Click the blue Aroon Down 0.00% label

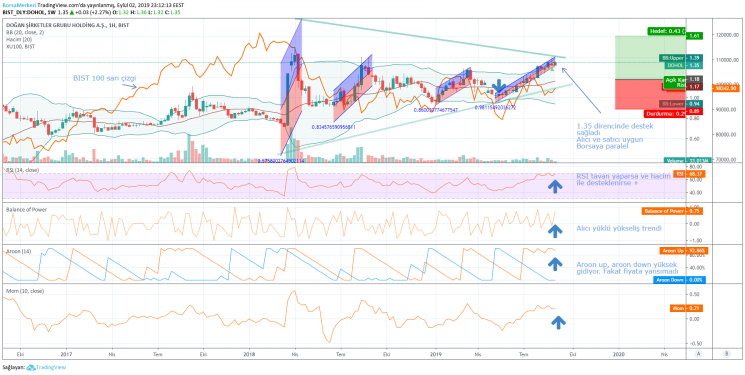(679, 280)
